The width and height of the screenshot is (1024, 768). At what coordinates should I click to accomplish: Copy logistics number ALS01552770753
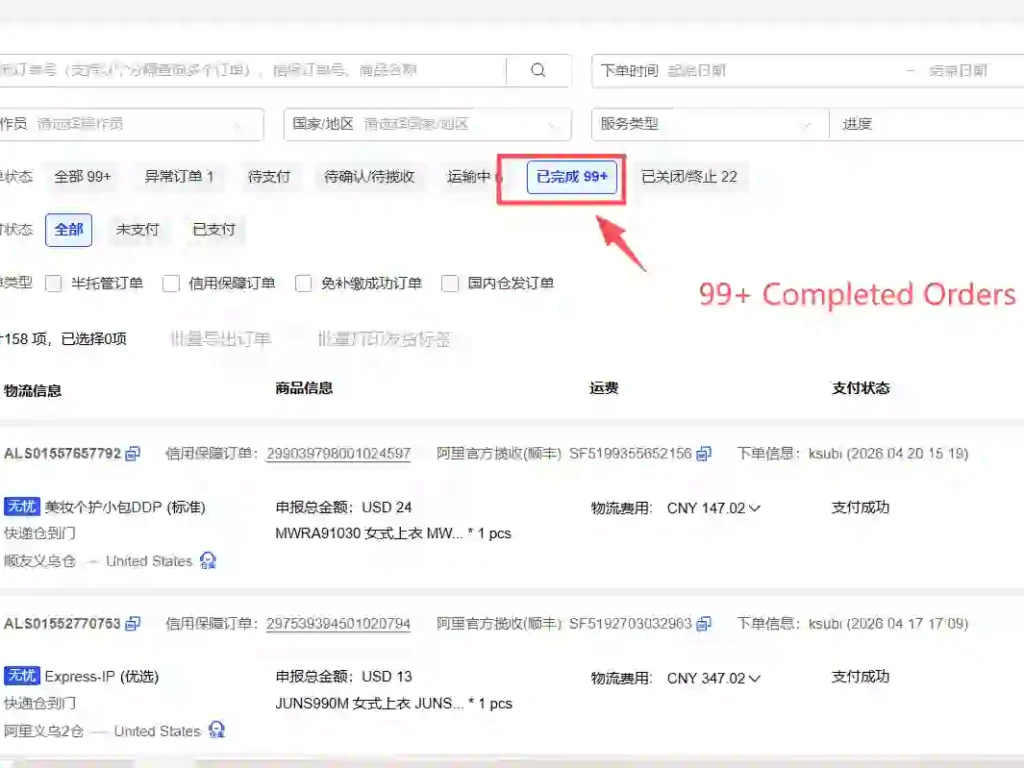tap(133, 624)
